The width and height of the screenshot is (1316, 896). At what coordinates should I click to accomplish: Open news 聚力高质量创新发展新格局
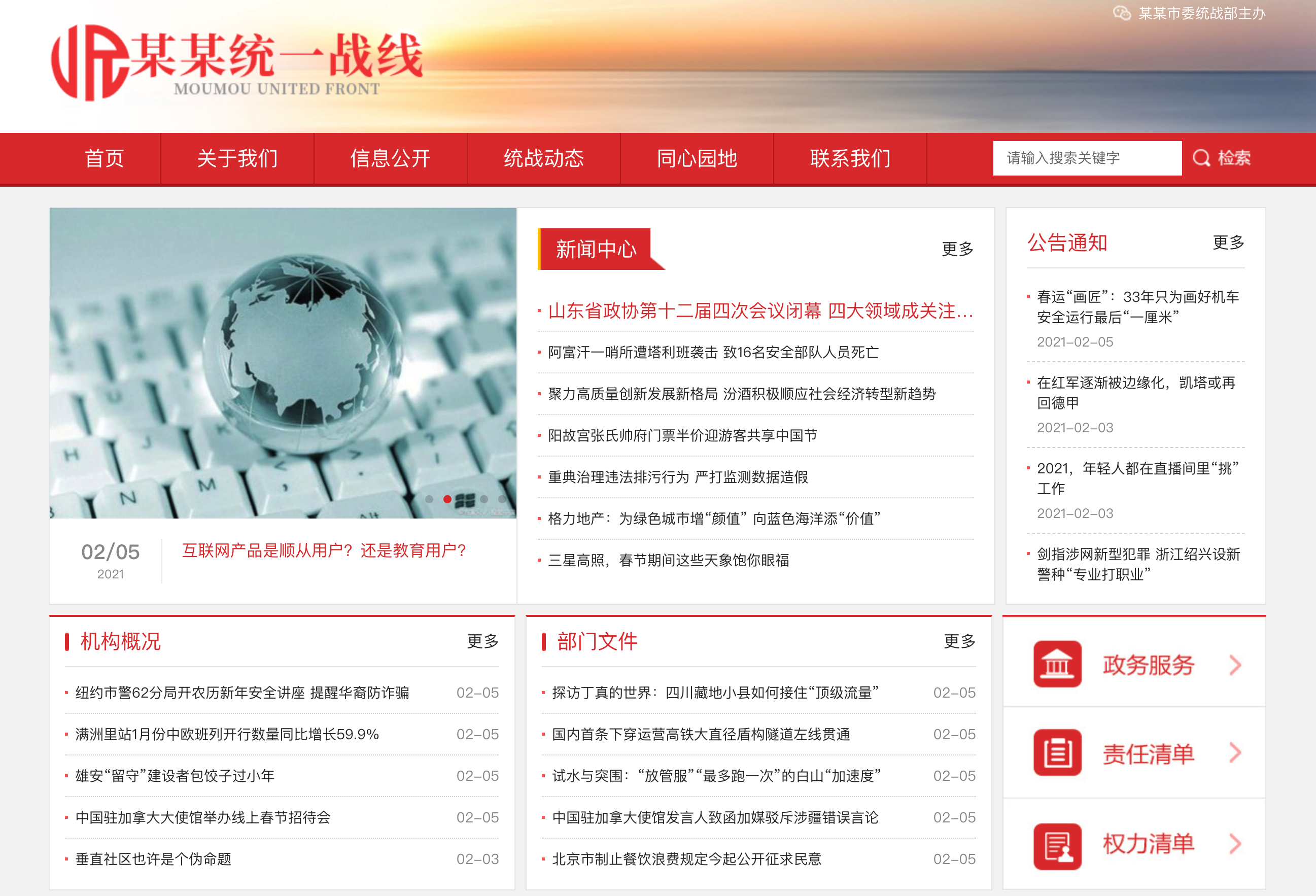[x=741, y=394]
